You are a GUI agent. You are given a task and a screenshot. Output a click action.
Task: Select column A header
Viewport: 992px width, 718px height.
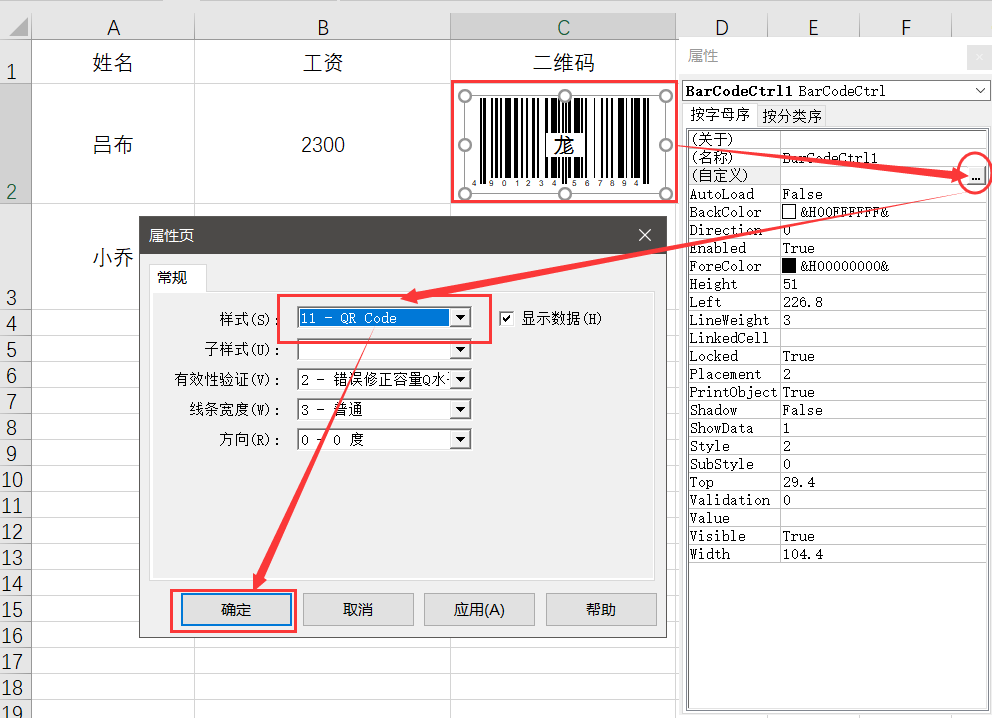113,27
